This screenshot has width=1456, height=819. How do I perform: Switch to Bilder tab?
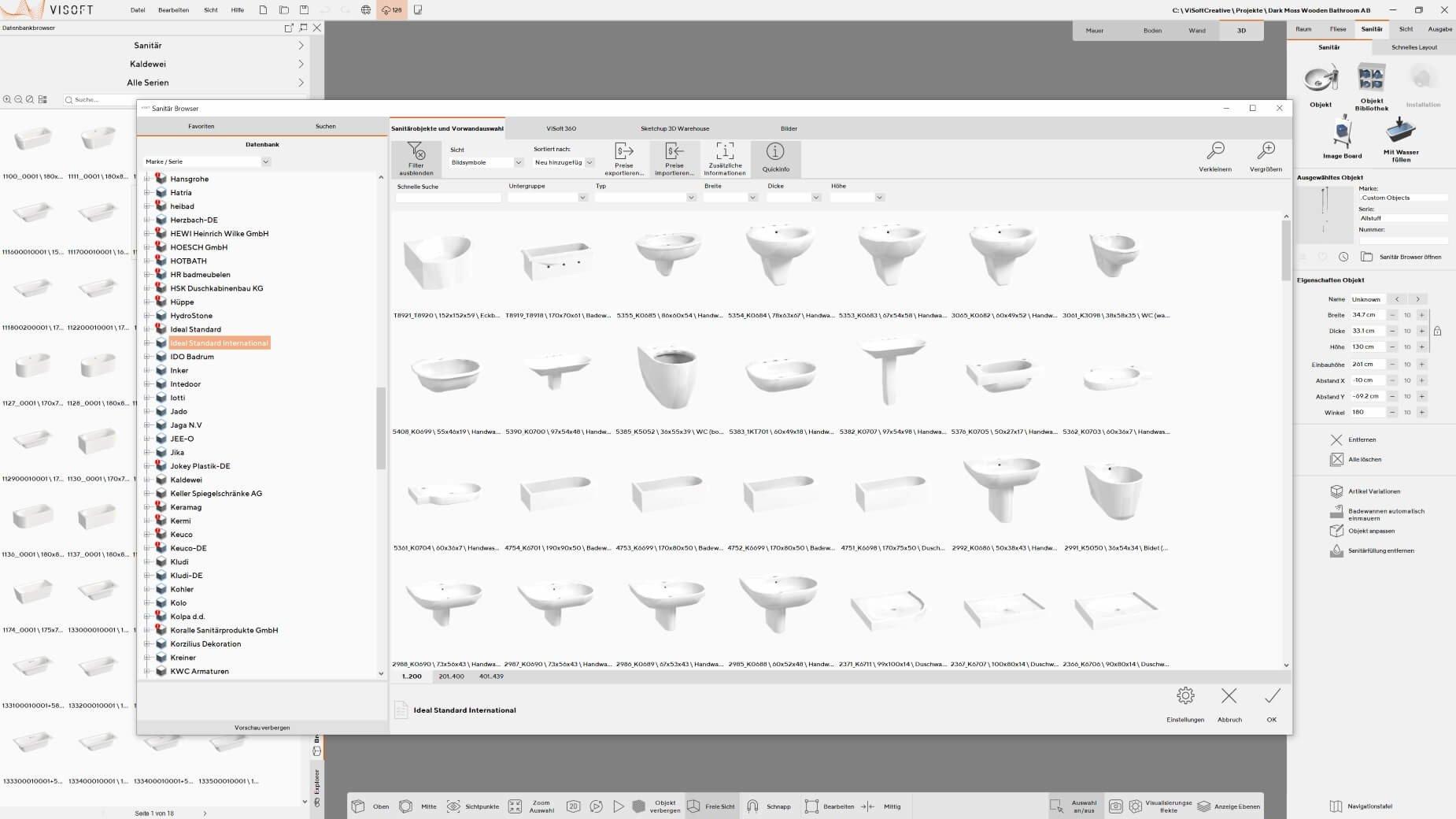pyautogui.click(x=789, y=128)
